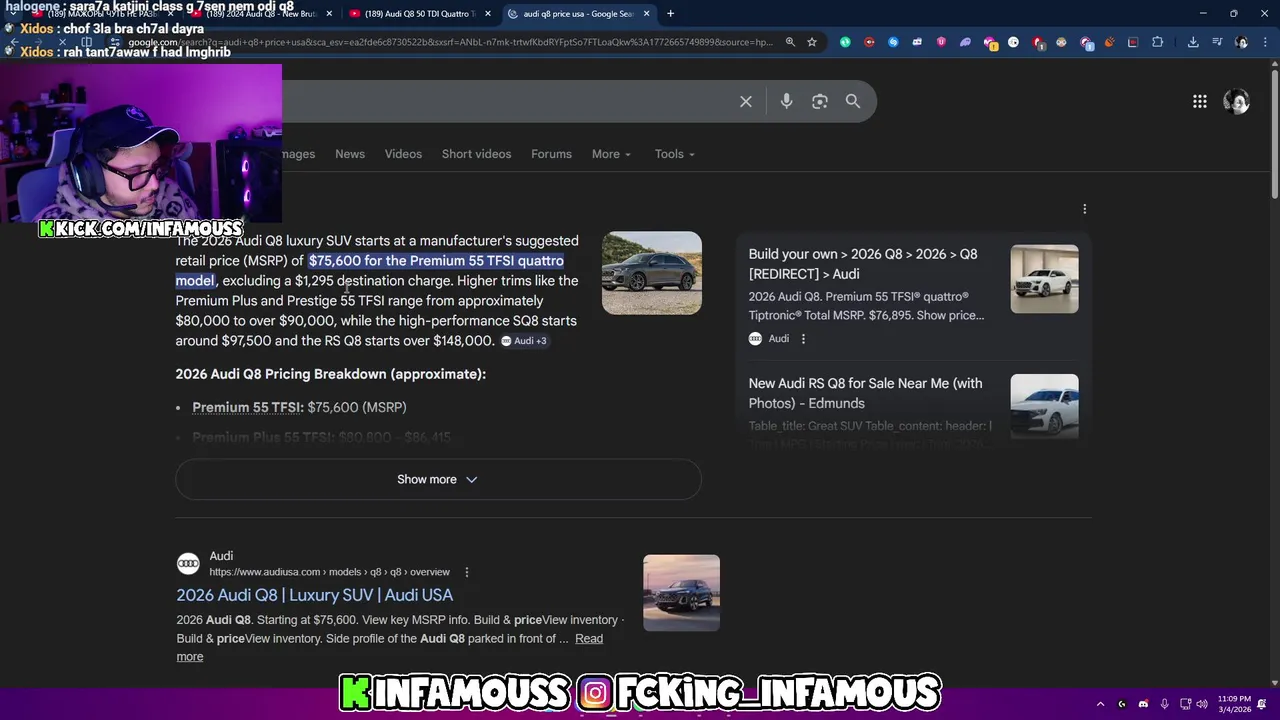
Task: Click the Premium 55 TFSI pricing item
Action: (299, 407)
